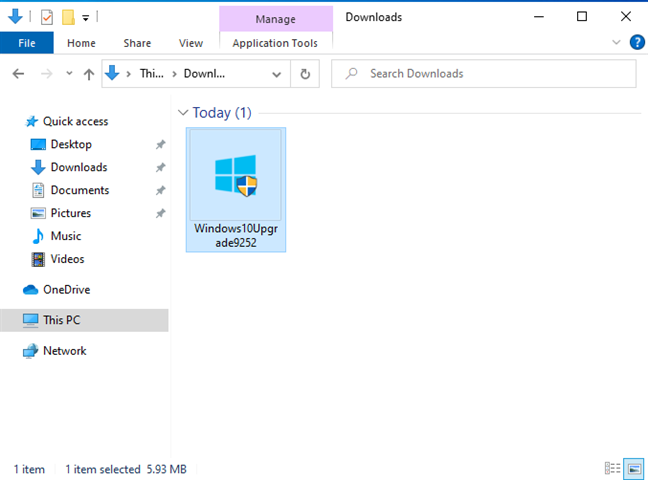Viewport: 648px width, 480px height.
Task: Select the Windows10Upgrade9252 file icon
Action: click(236, 175)
